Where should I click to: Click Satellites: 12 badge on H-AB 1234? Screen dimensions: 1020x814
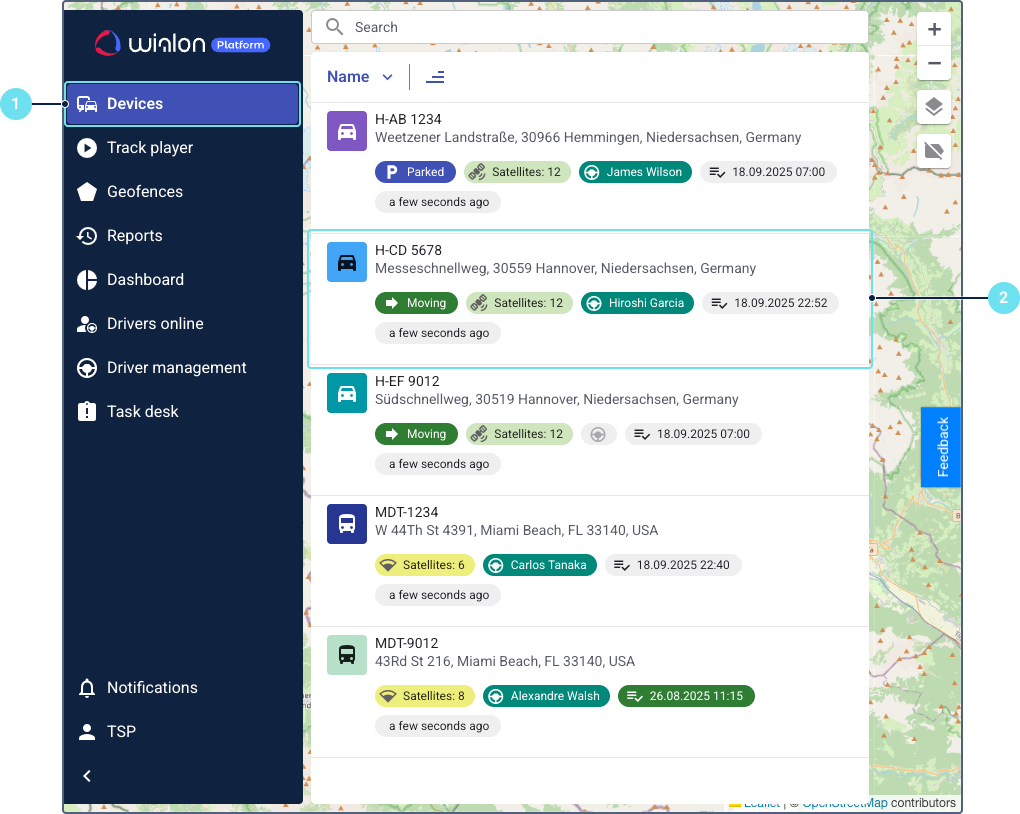point(517,172)
